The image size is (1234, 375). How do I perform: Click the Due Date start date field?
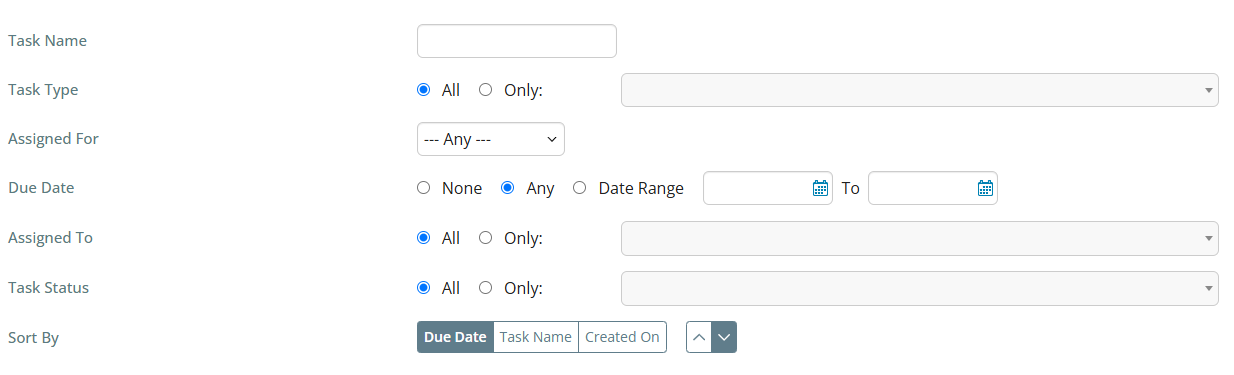[768, 188]
